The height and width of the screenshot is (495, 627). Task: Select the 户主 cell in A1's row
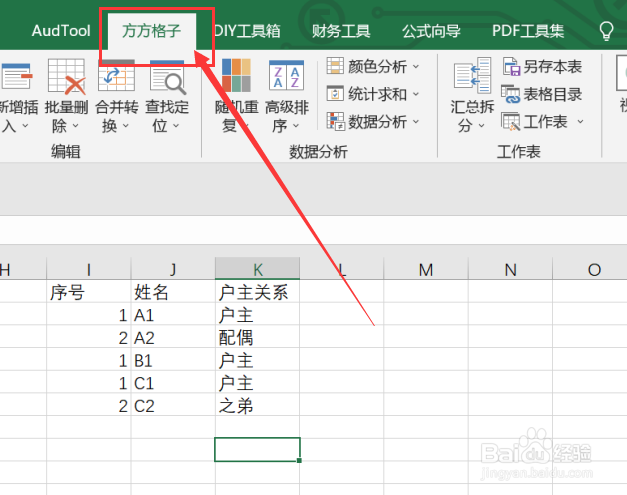(258, 314)
